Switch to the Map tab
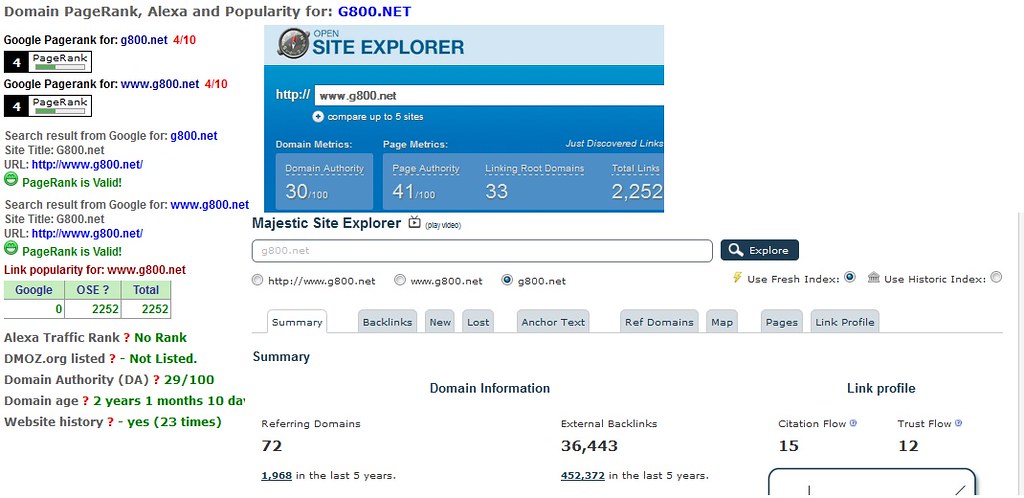 pyautogui.click(x=722, y=322)
